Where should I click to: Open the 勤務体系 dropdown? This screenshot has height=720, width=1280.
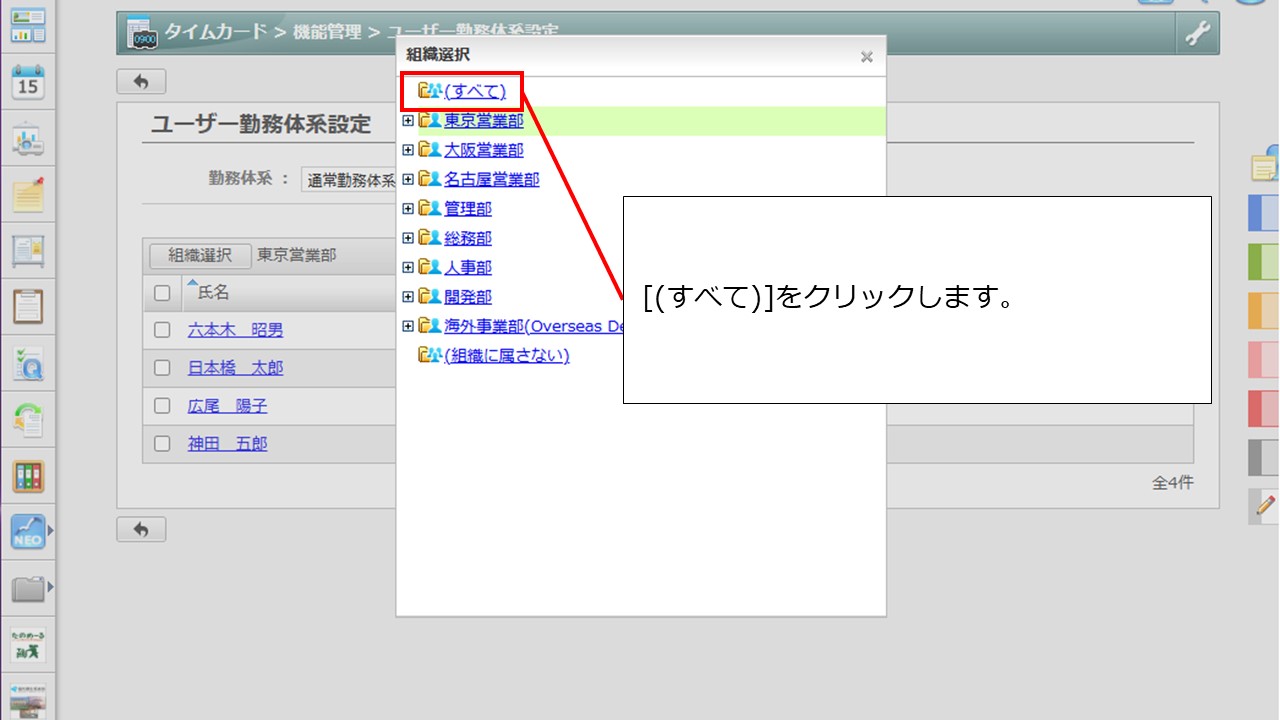coord(350,180)
